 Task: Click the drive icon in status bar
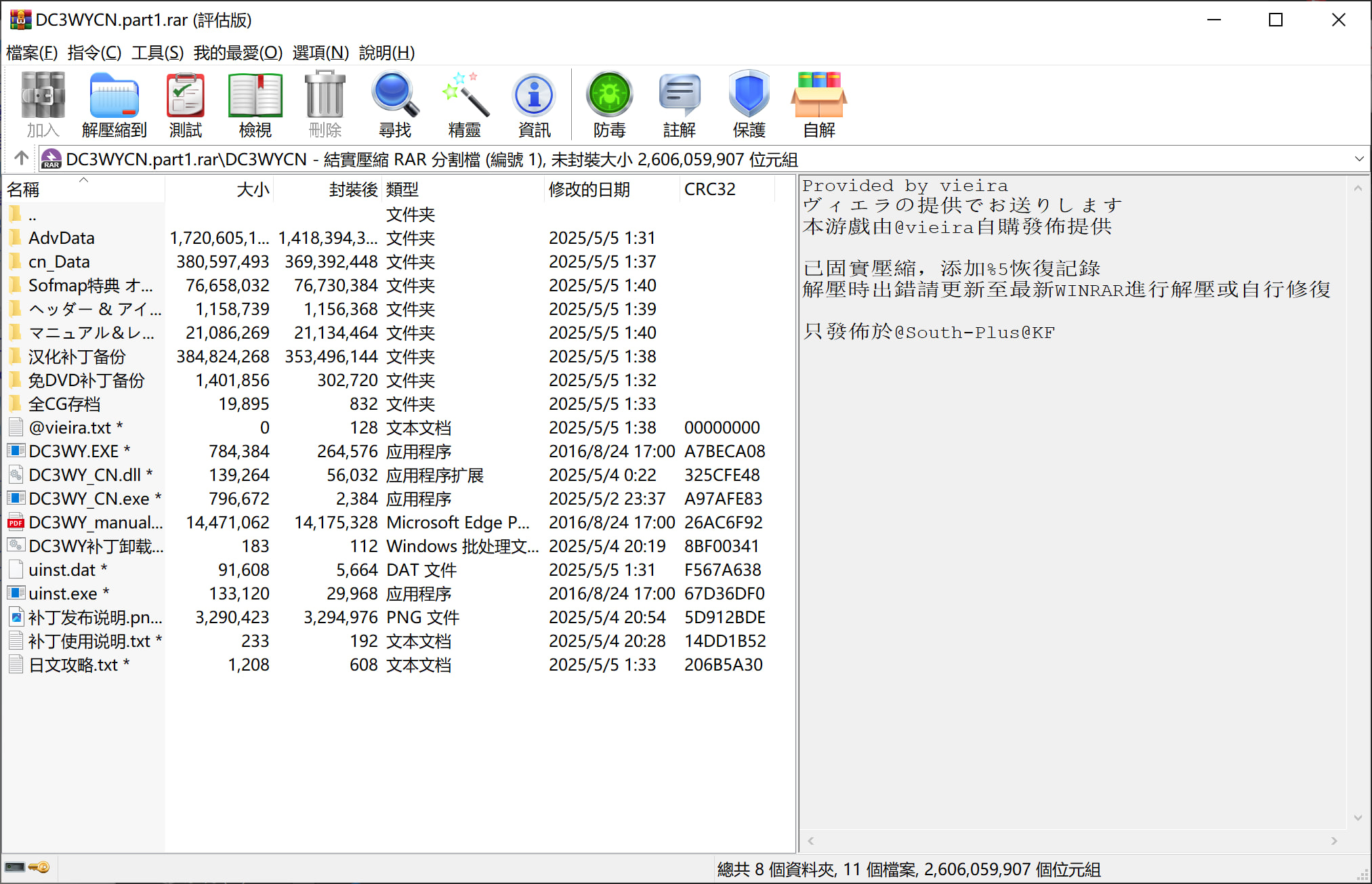coord(15,867)
